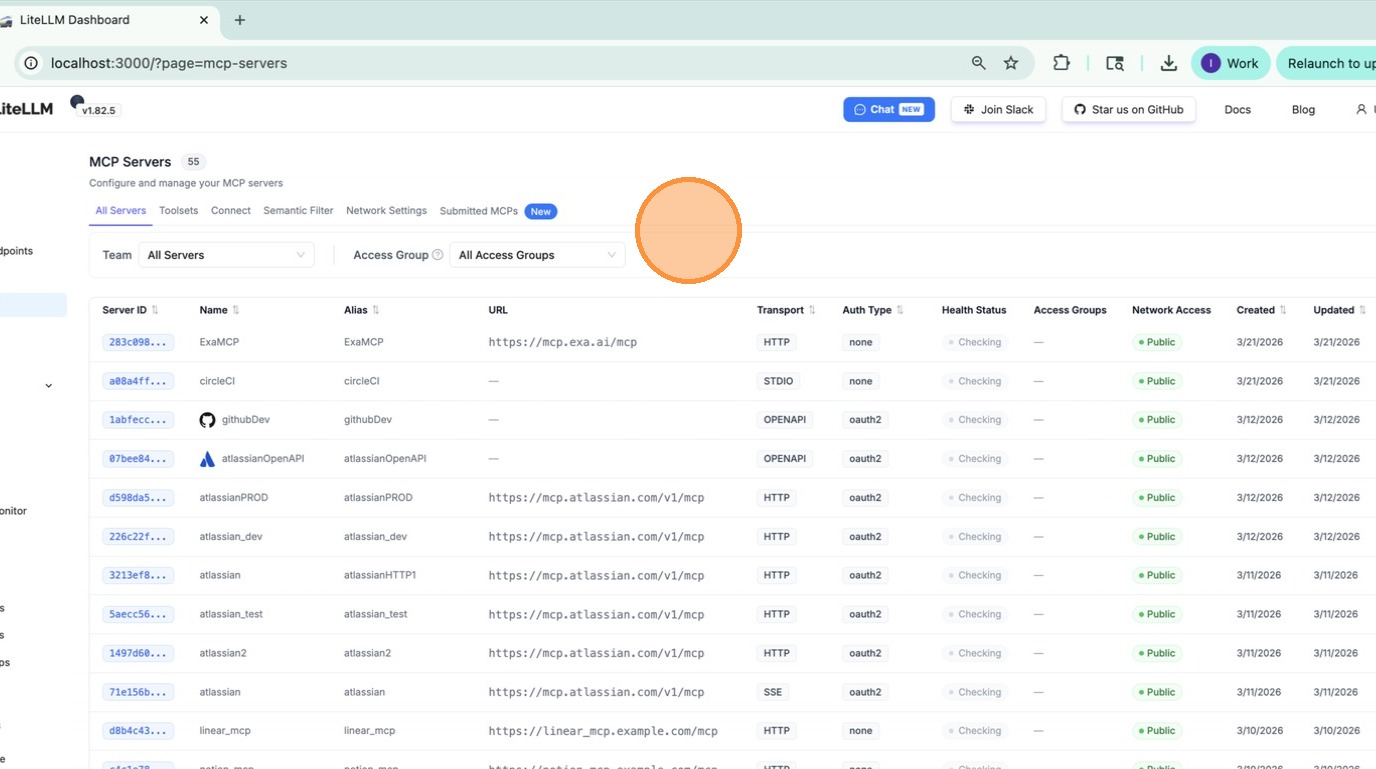1376x769 pixels.
Task: Open the All Access Groups dropdown
Action: pos(538,255)
